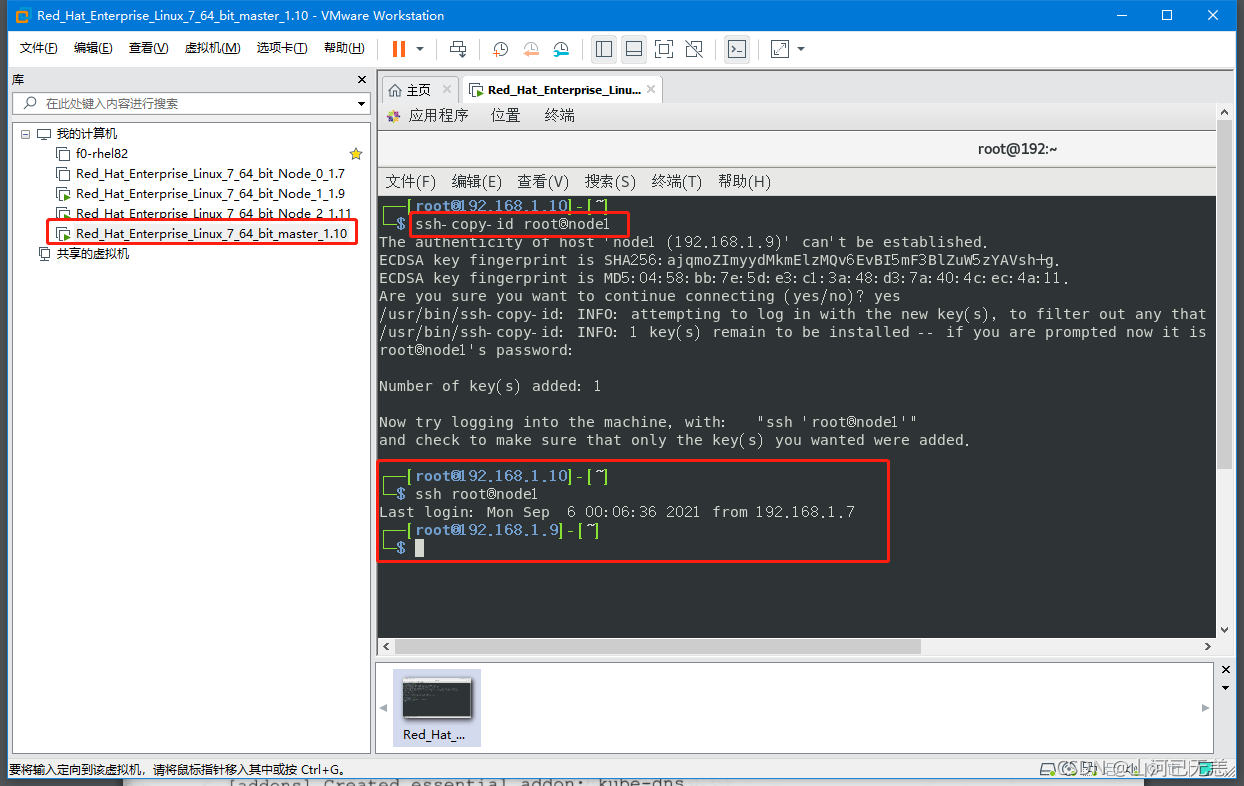Take a snapshot of the virtual machine
The height and width of the screenshot is (786, 1244).
click(500, 49)
